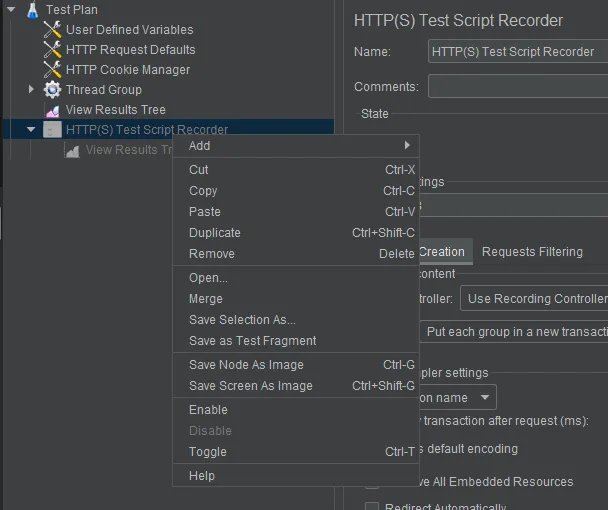Select greyed nested View Results Tree label

tap(129, 150)
